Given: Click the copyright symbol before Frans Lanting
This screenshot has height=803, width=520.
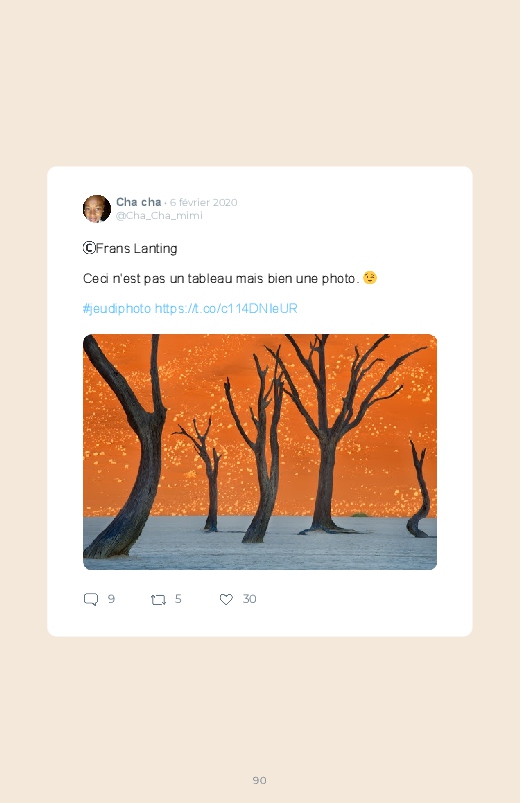Looking at the screenshot, I should point(89,248).
